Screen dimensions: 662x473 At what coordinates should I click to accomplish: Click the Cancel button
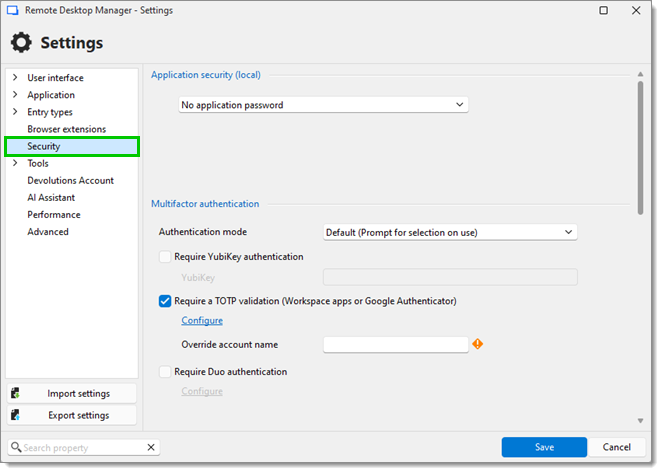click(616, 447)
